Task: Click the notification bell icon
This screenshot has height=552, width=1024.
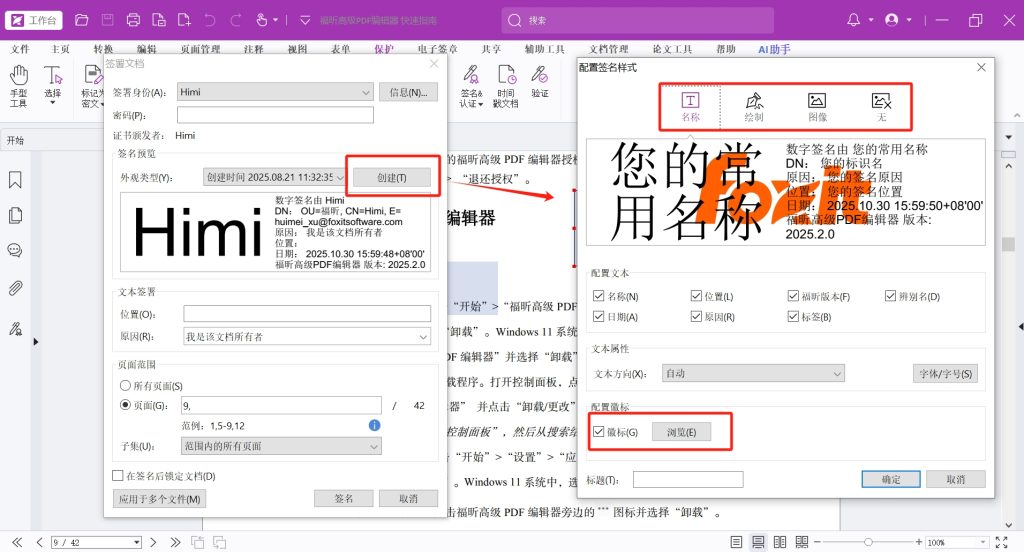Action: tap(853, 20)
